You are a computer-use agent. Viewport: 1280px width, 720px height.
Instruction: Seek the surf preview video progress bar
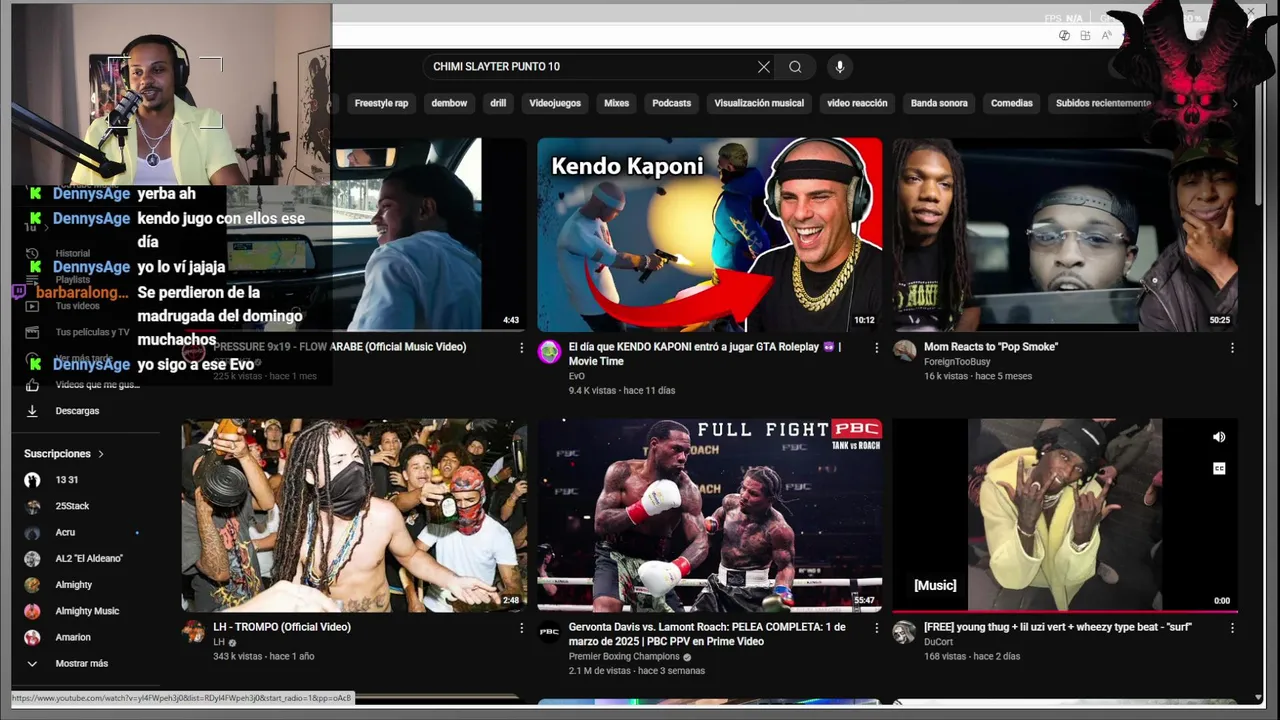point(1065,610)
